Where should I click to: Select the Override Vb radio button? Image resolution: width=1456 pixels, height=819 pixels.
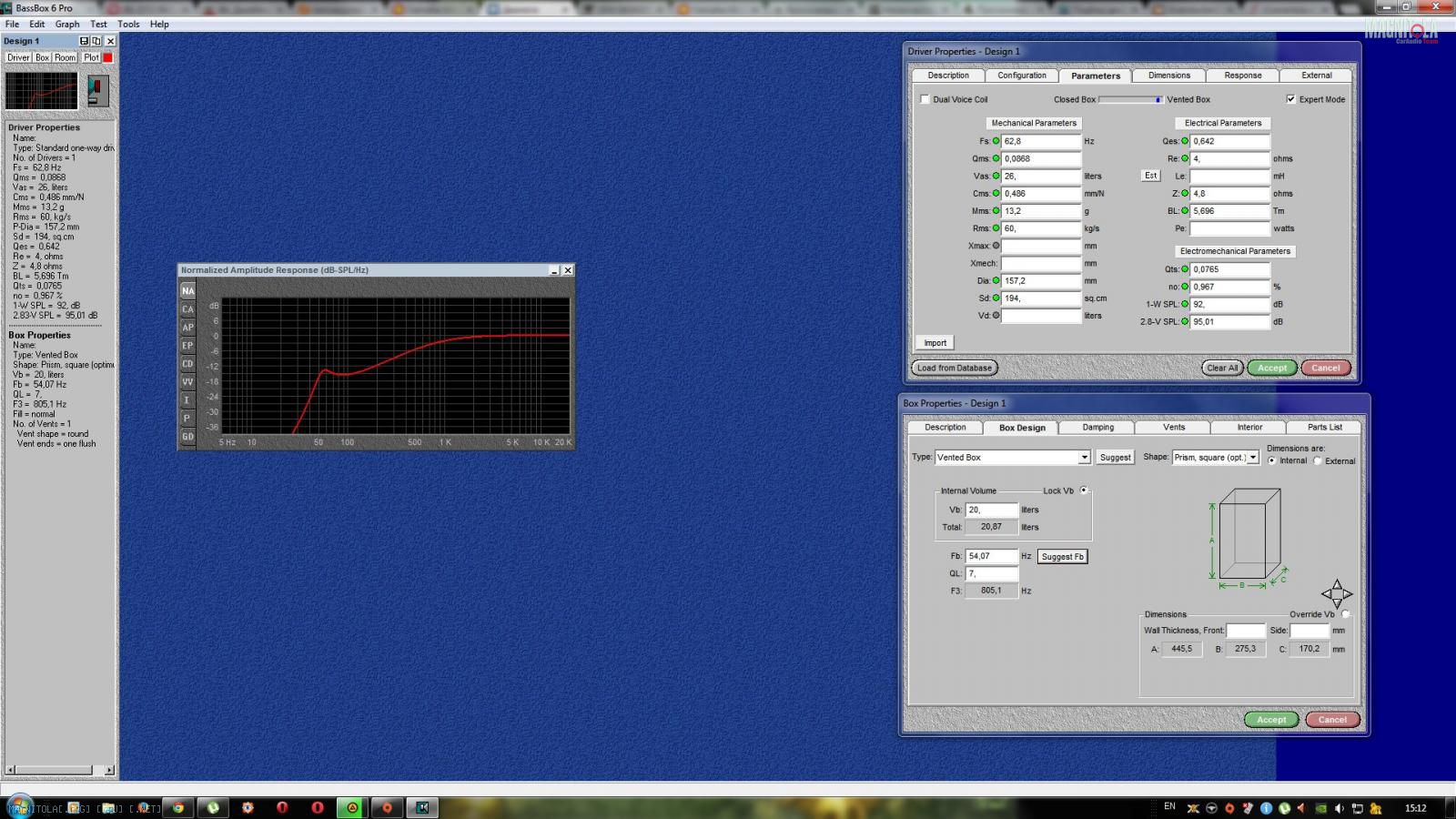point(1345,614)
